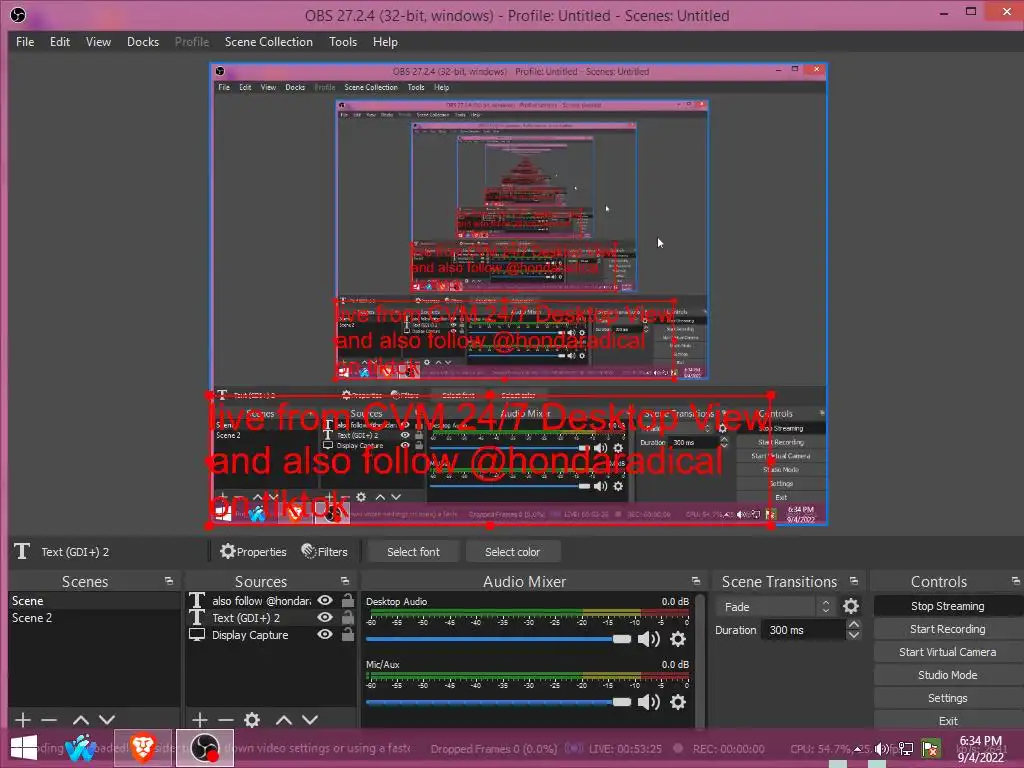Pop out the Scenes dock
Image resolution: width=1024 pixels, height=768 pixels.
click(169, 581)
